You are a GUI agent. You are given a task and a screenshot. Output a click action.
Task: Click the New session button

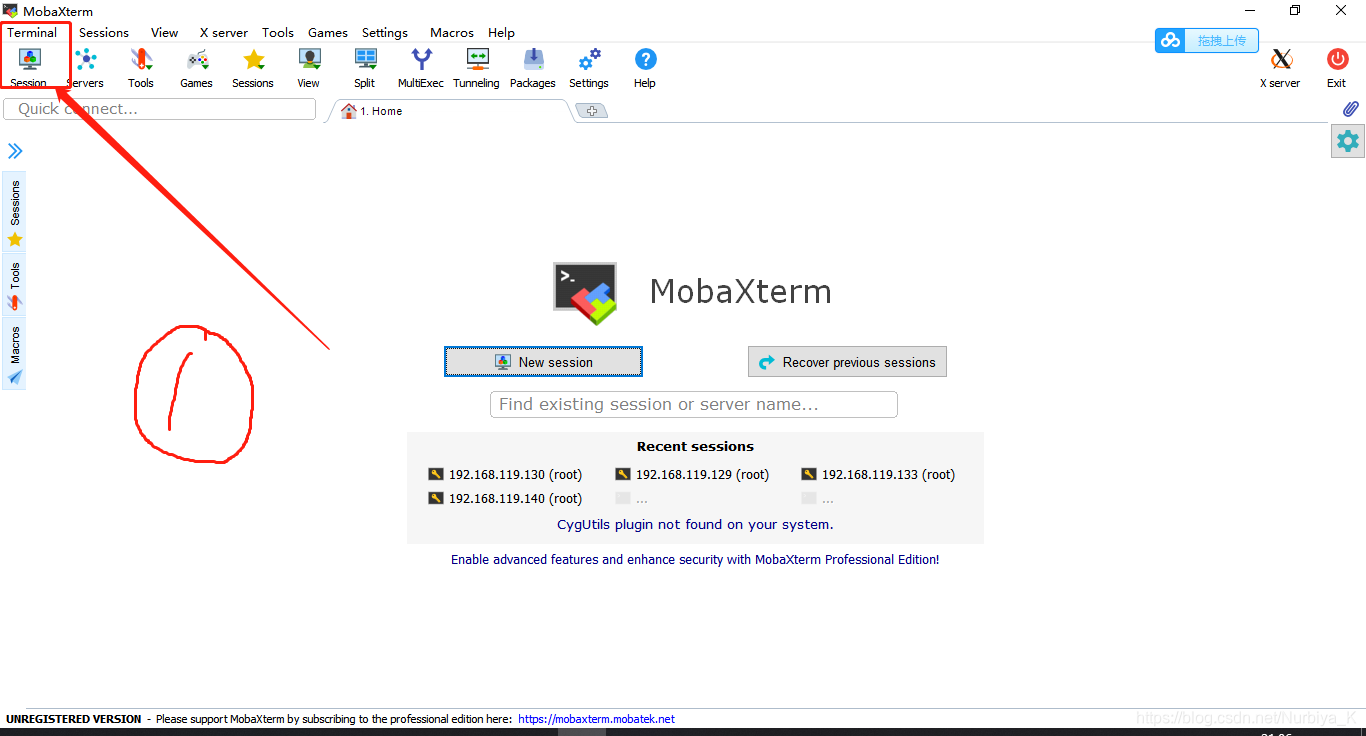pyautogui.click(x=543, y=362)
